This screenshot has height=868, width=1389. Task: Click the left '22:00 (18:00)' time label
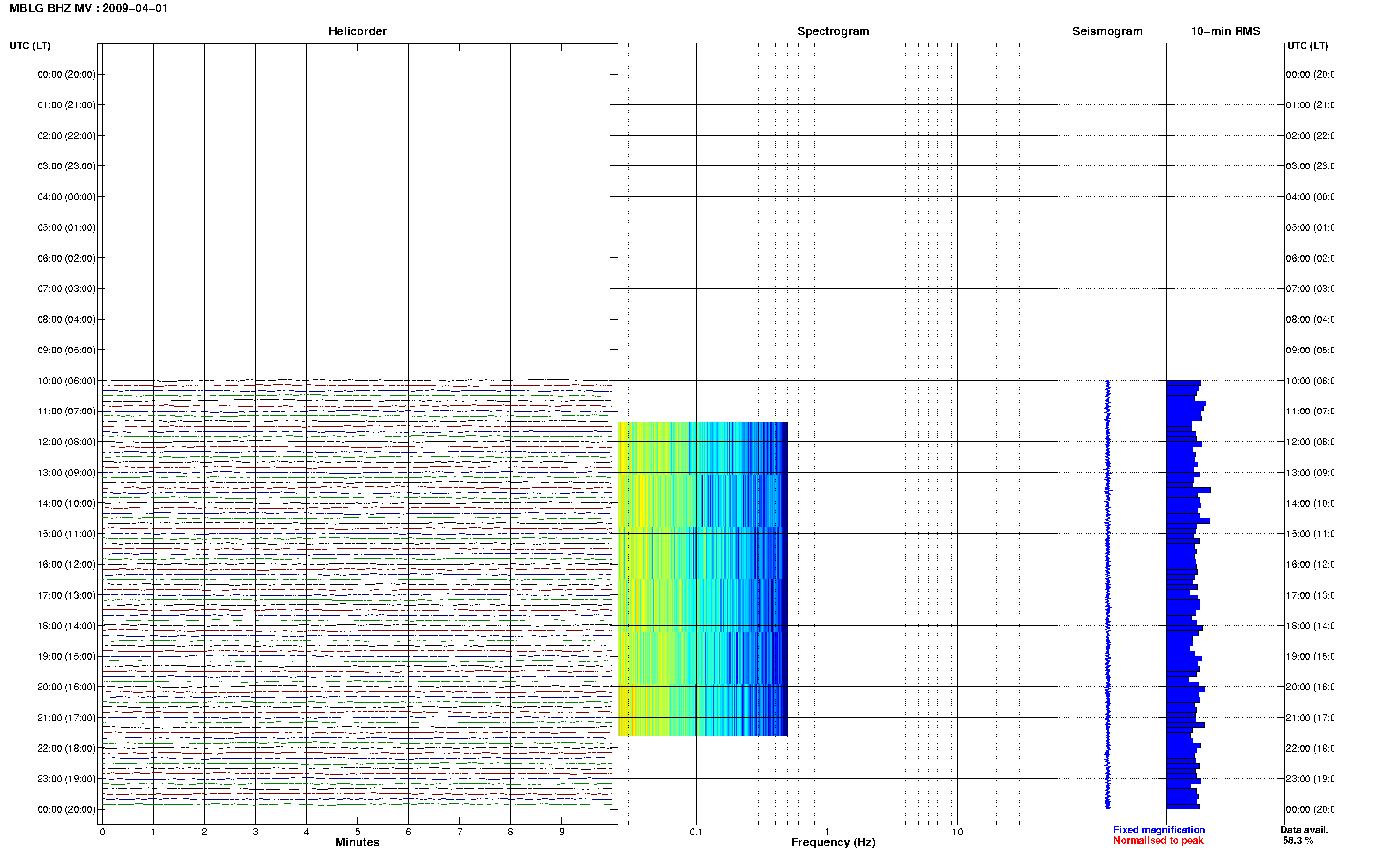(66, 748)
